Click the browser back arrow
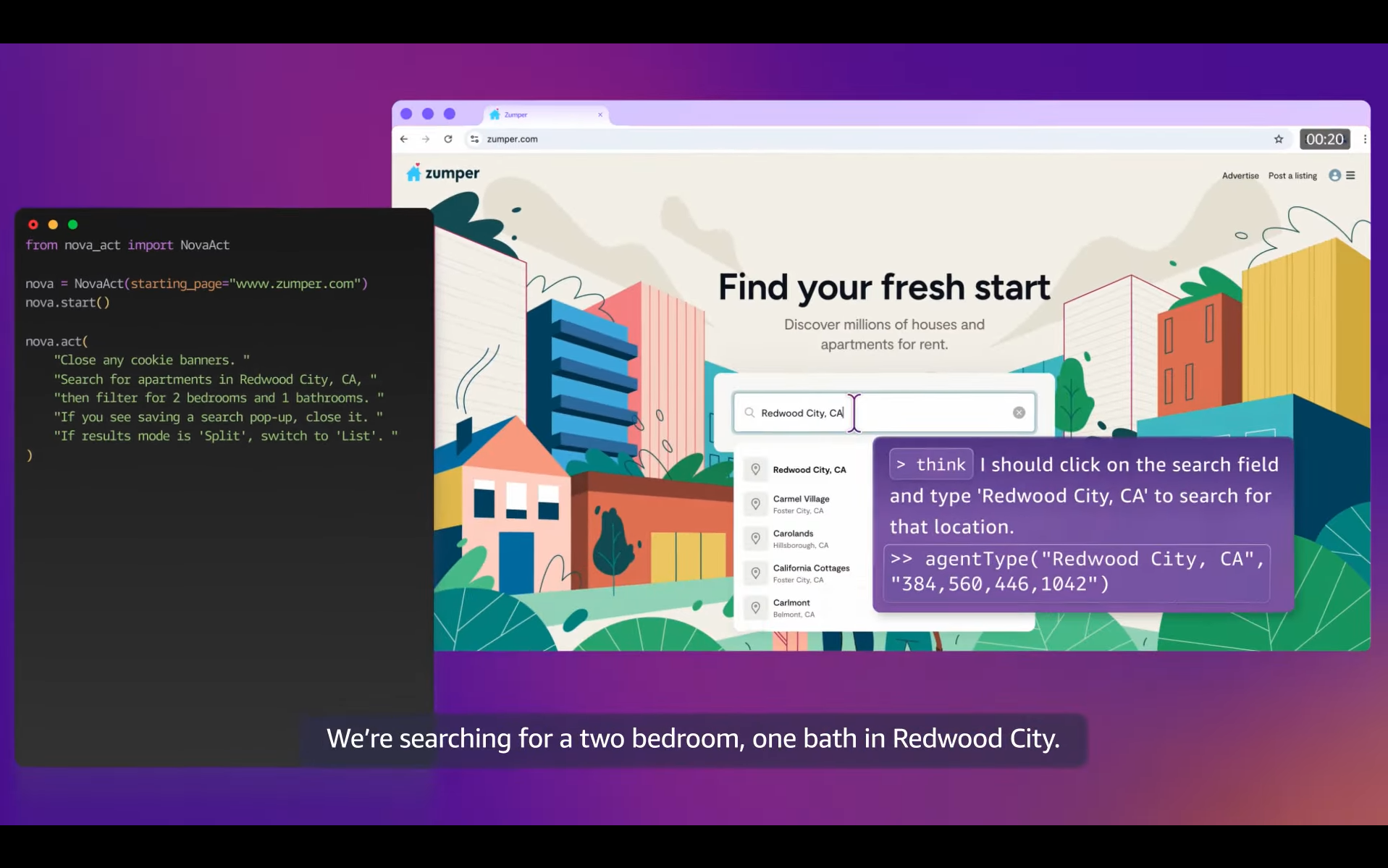 (x=404, y=139)
